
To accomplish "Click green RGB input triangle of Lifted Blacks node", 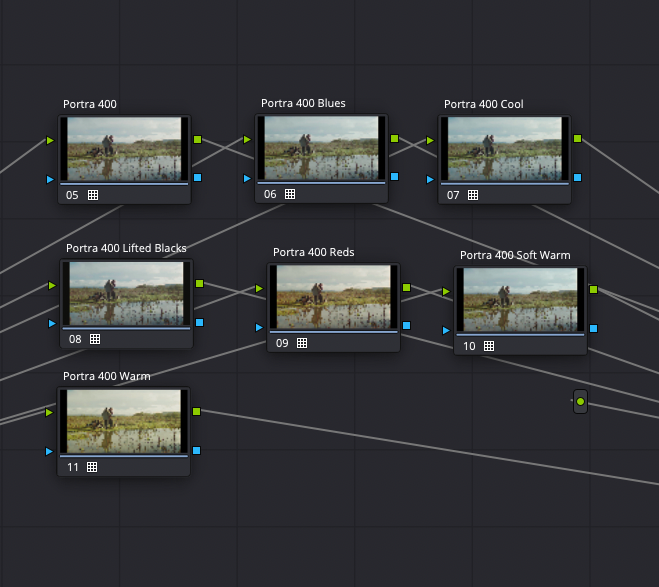I will click(x=52, y=285).
